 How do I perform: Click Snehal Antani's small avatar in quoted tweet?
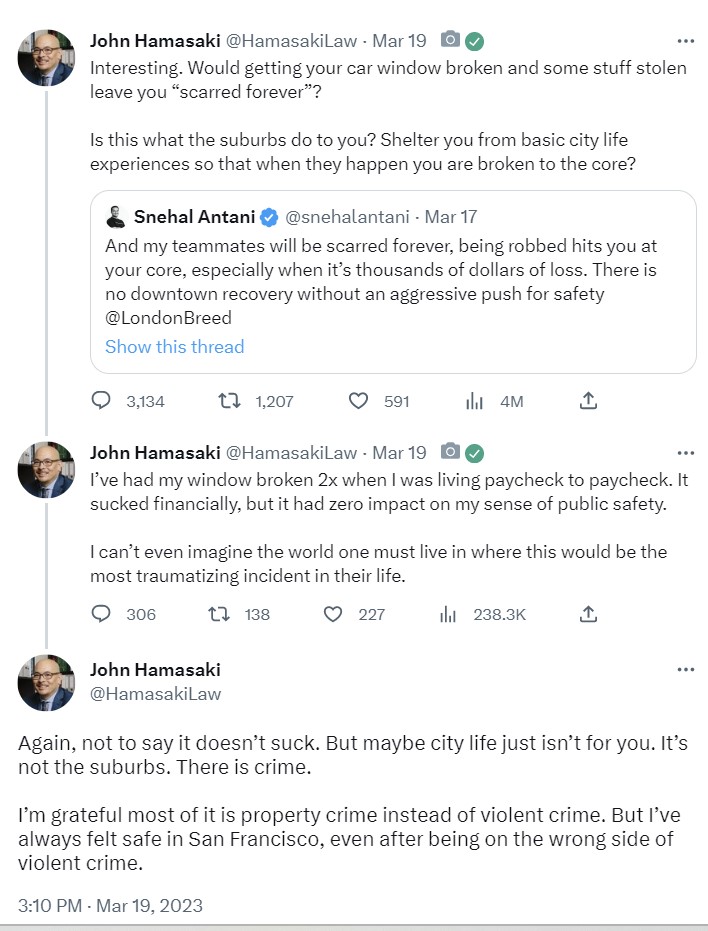[117, 216]
